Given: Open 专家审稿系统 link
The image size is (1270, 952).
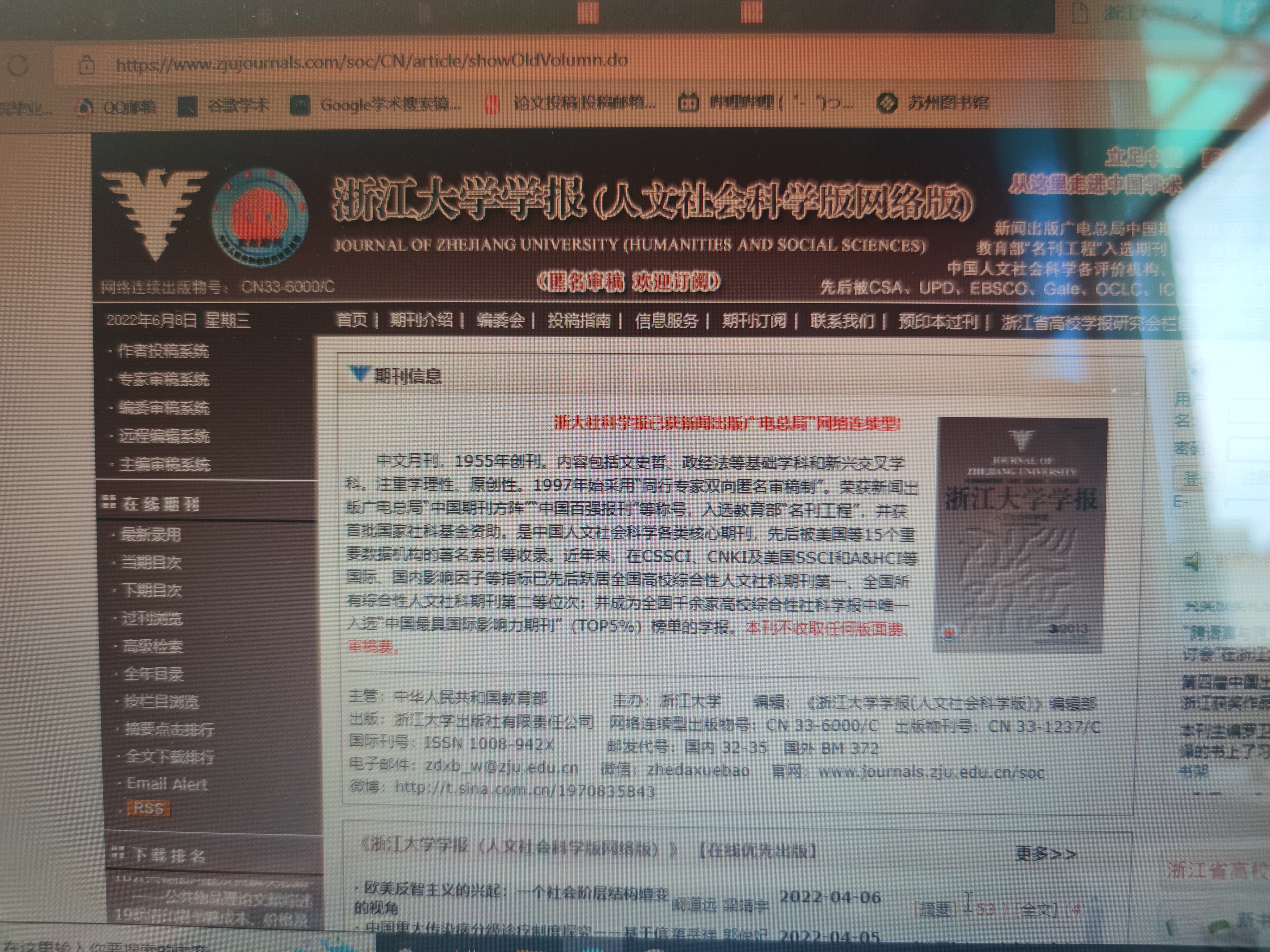Looking at the screenshot, I should [164, 379].
